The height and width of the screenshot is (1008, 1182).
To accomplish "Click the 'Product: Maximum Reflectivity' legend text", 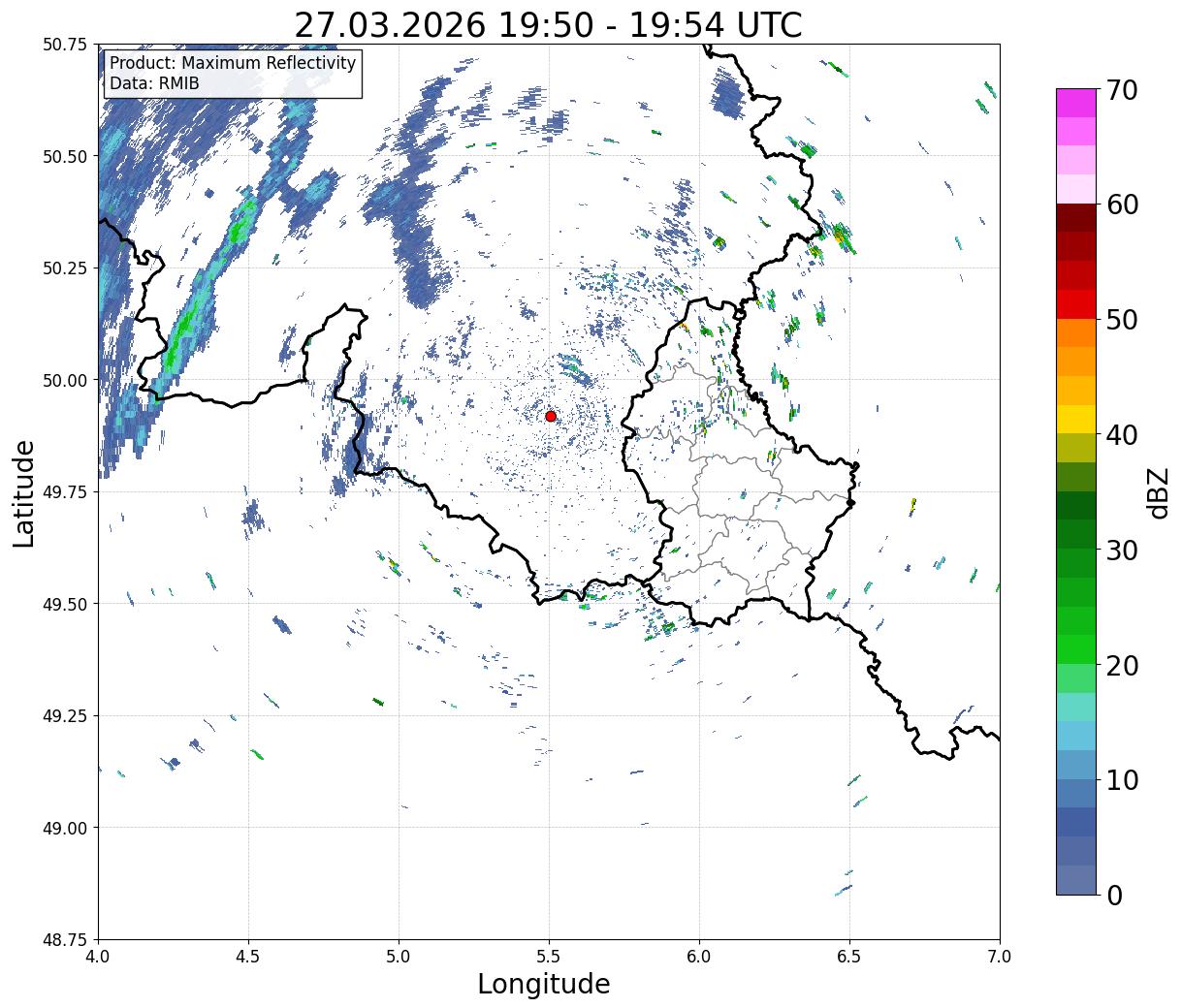I will tap(233, 63).
